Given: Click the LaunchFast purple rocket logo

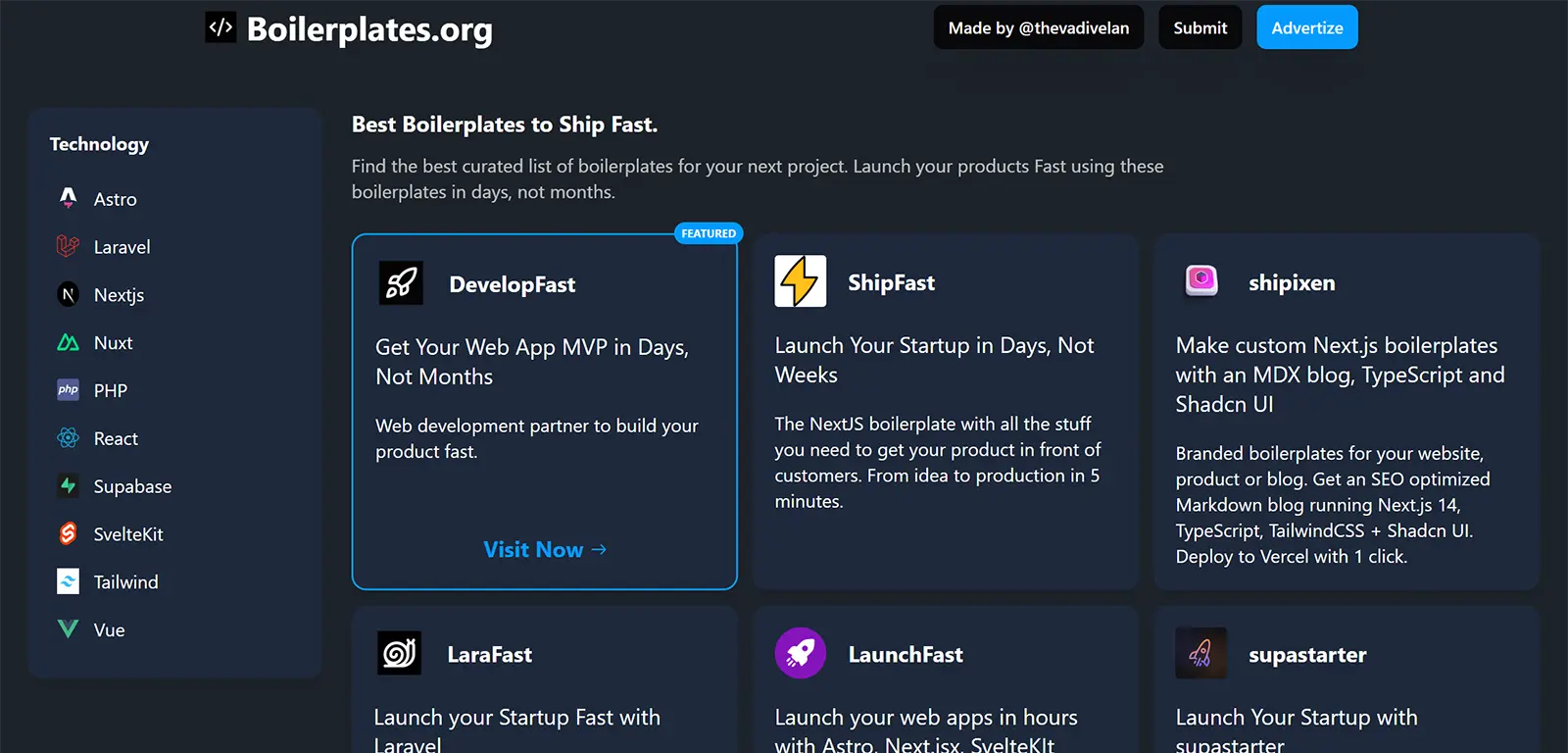Looking at the screenshot, I should point(801,653).
